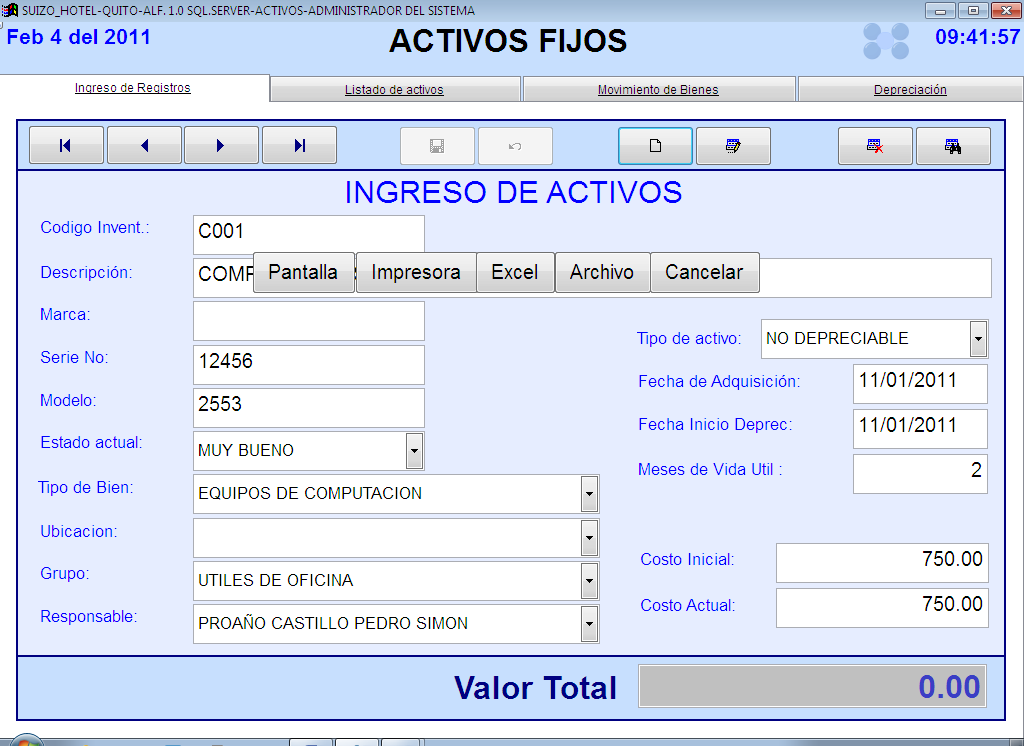Click the new blank record icon
This screenshot has height=746, width=1024.
tap(655, 146)
